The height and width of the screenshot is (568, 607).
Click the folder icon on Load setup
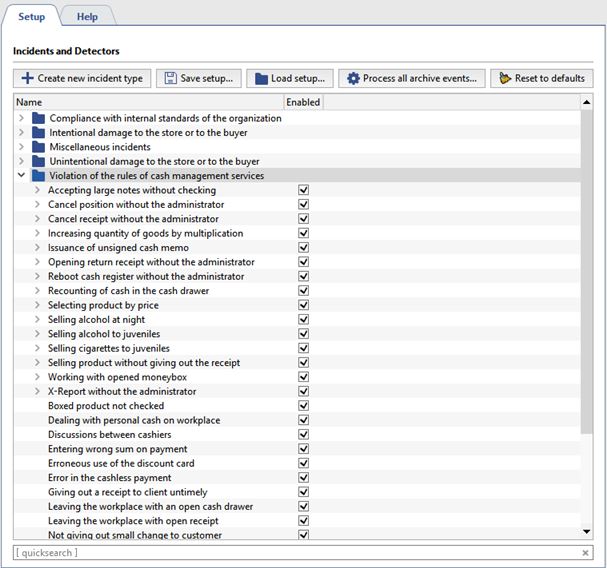pos(260,78)
